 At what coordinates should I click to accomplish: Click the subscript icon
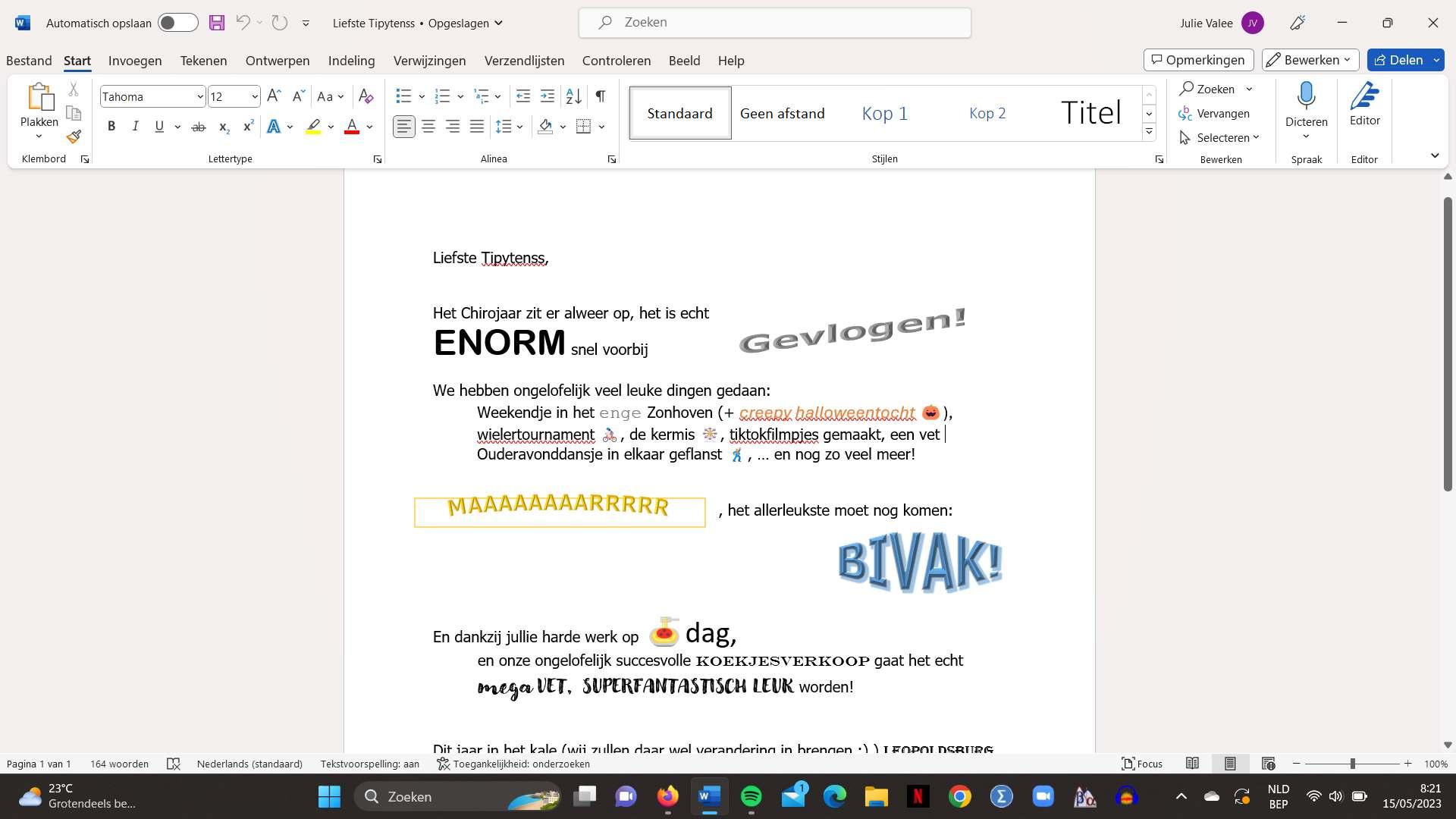[x=224, y=127]
